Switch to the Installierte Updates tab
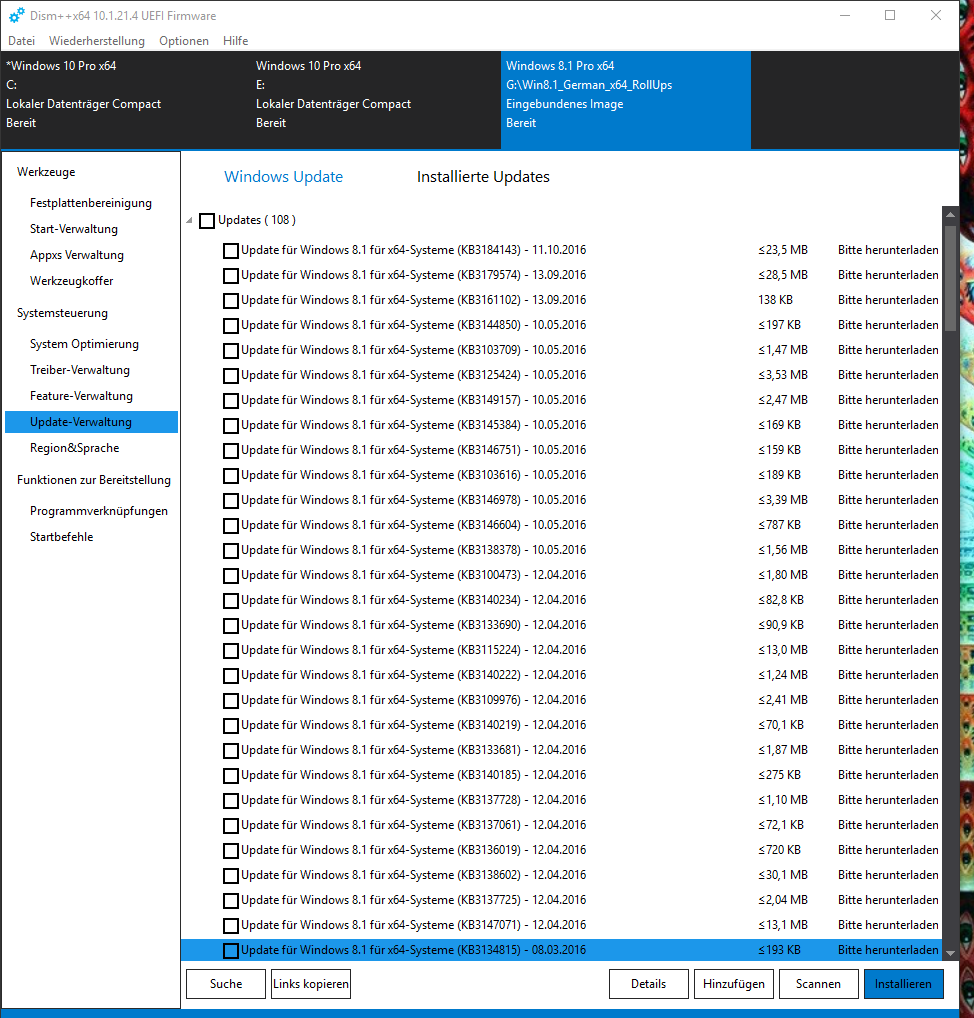 coord(483,177)
